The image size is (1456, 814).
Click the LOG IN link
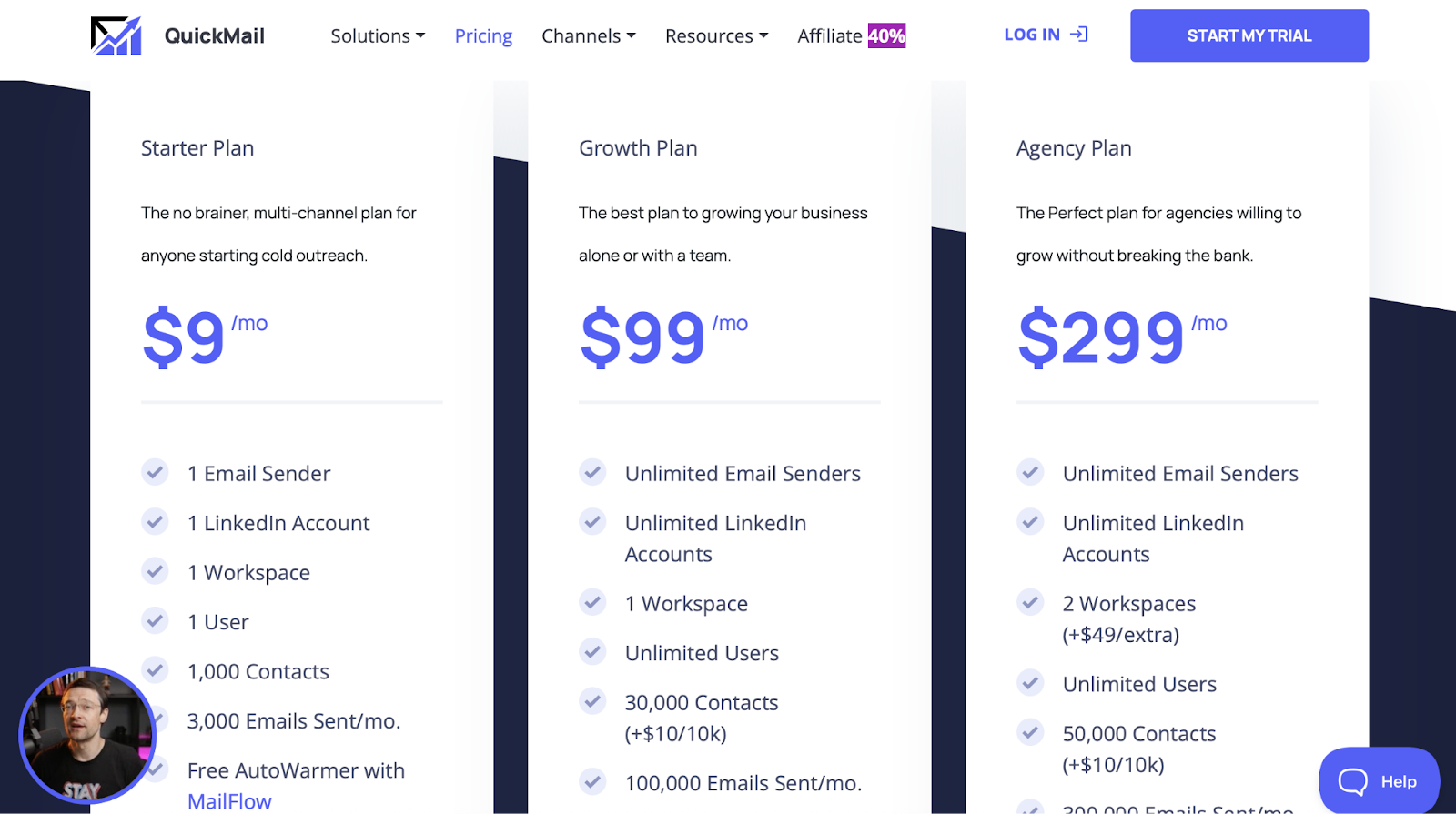point(1033,34)
